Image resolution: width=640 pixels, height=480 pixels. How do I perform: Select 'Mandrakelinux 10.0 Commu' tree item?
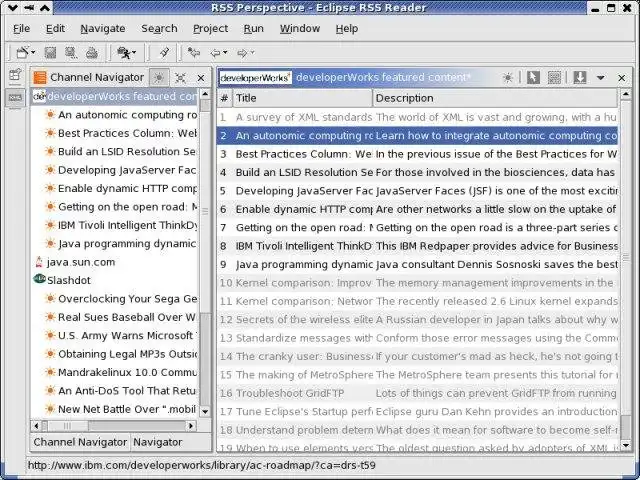coord(127,372)
